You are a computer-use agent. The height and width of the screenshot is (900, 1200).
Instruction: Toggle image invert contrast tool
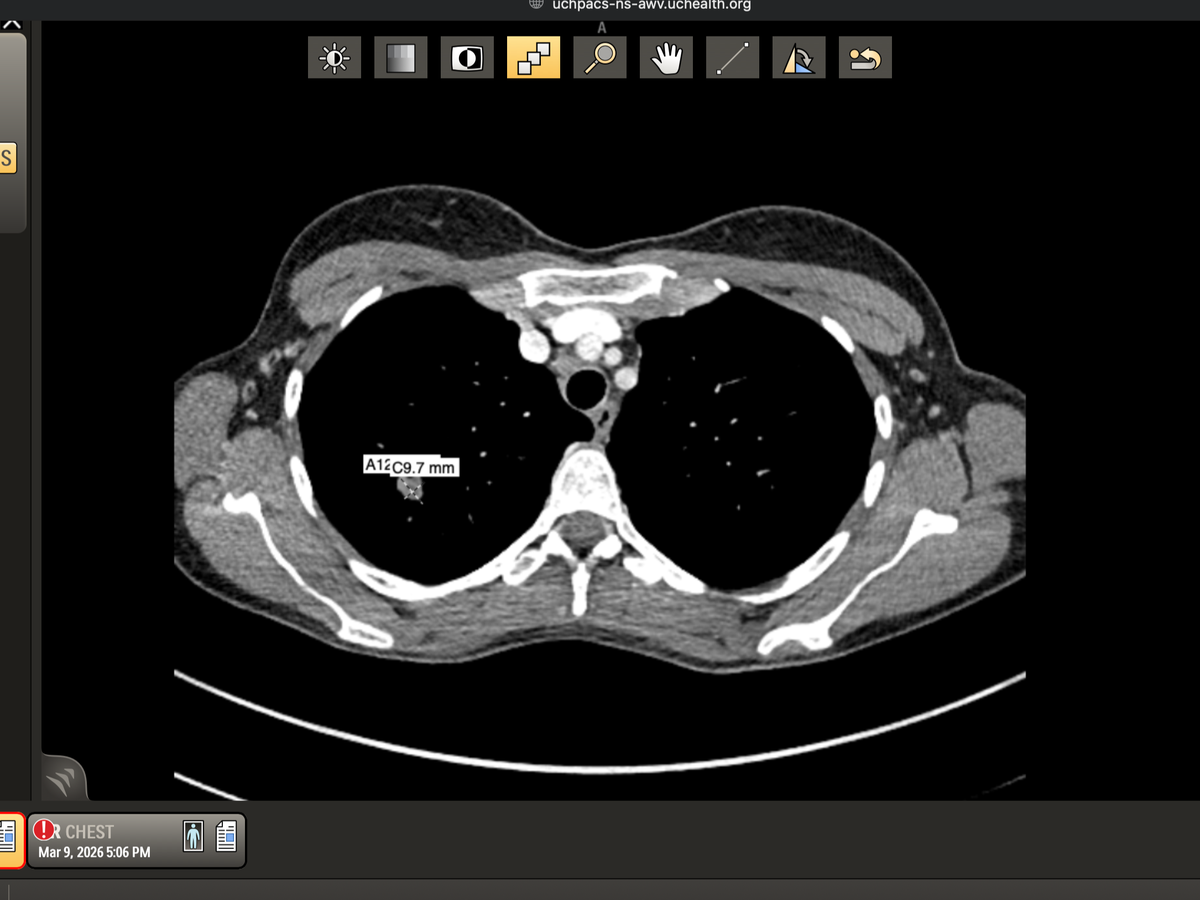467,58
